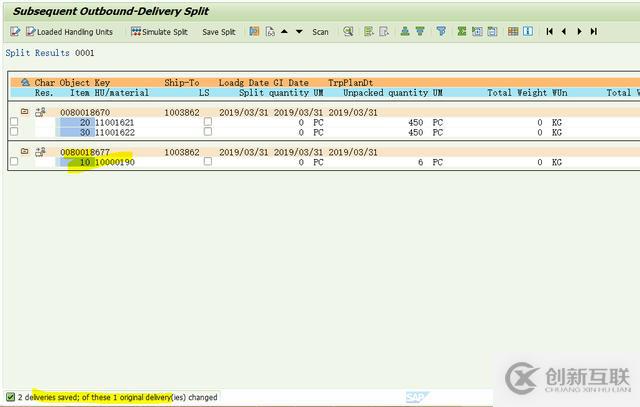Click the down arrow triangle icon
Viewport: 640px width, 407px height.
299,31
